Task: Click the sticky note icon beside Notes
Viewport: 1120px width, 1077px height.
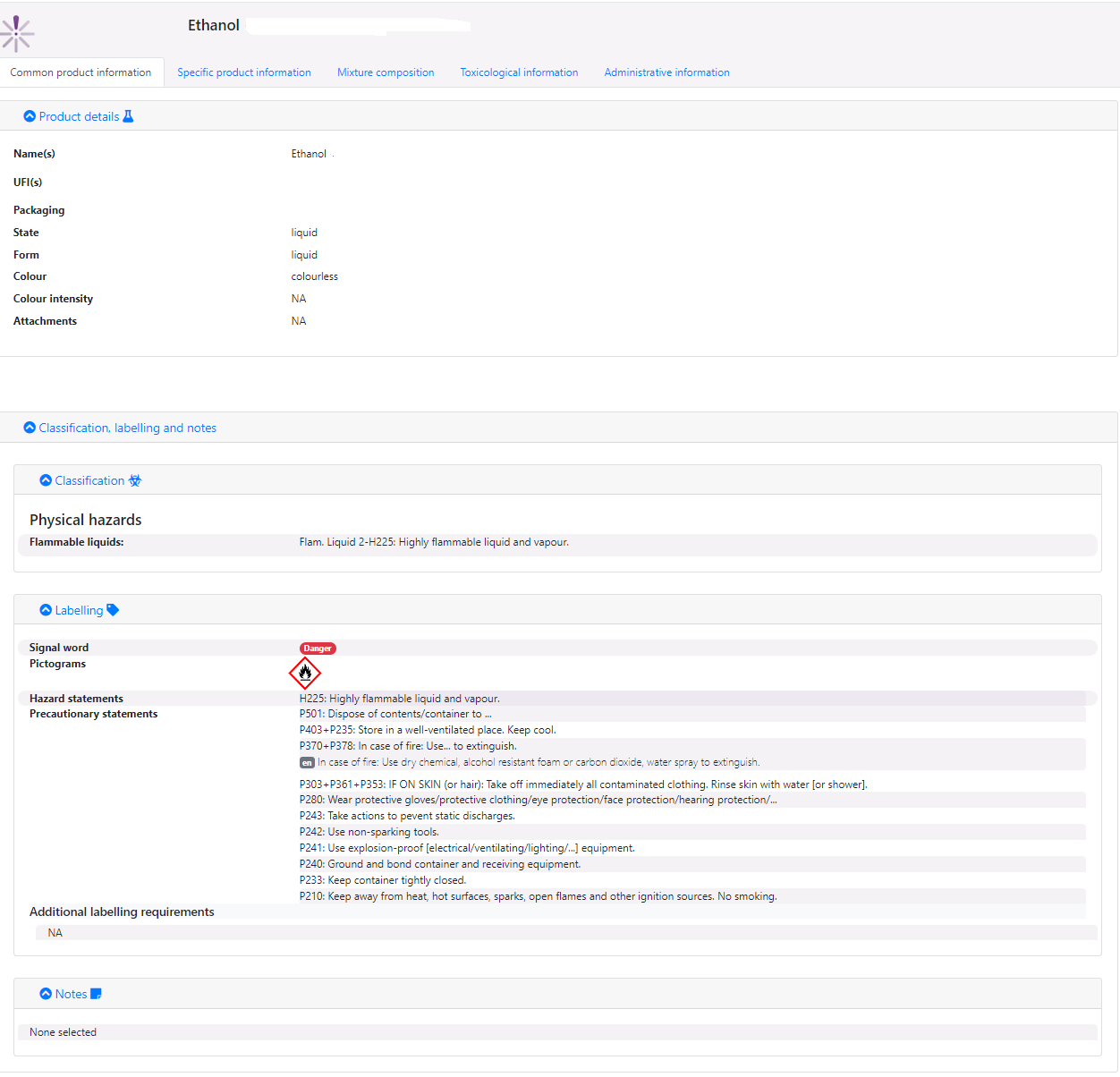Action: tap(97, 994)
